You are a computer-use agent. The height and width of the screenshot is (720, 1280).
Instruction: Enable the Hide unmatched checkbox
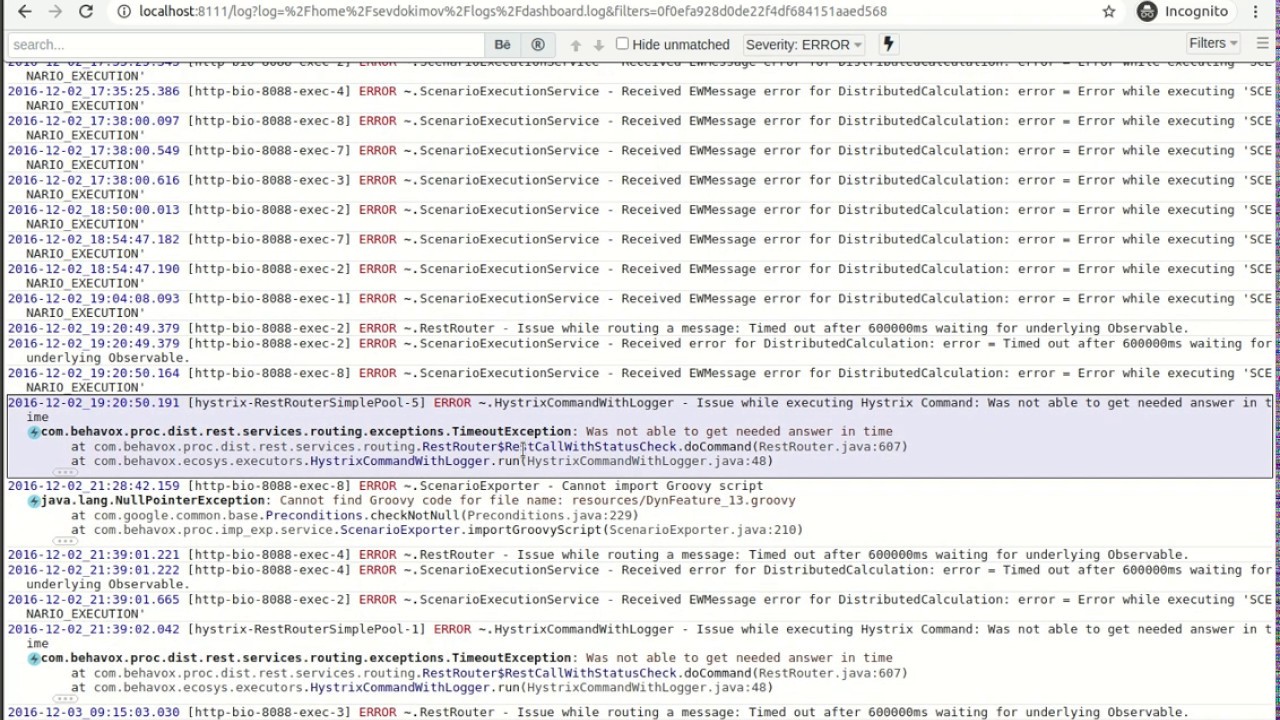tap(622, 44)
